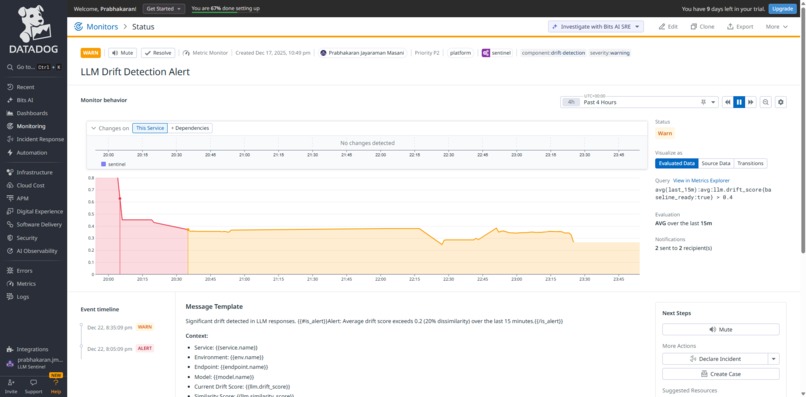Open the More dropdown menu

coord(776,27)
